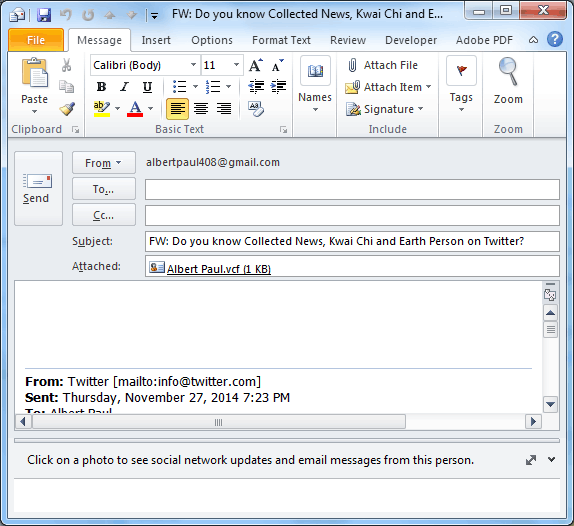This screenshot has width=574, height=526.
Task: Expand the Paste options arrow
Action: point(34,111)
